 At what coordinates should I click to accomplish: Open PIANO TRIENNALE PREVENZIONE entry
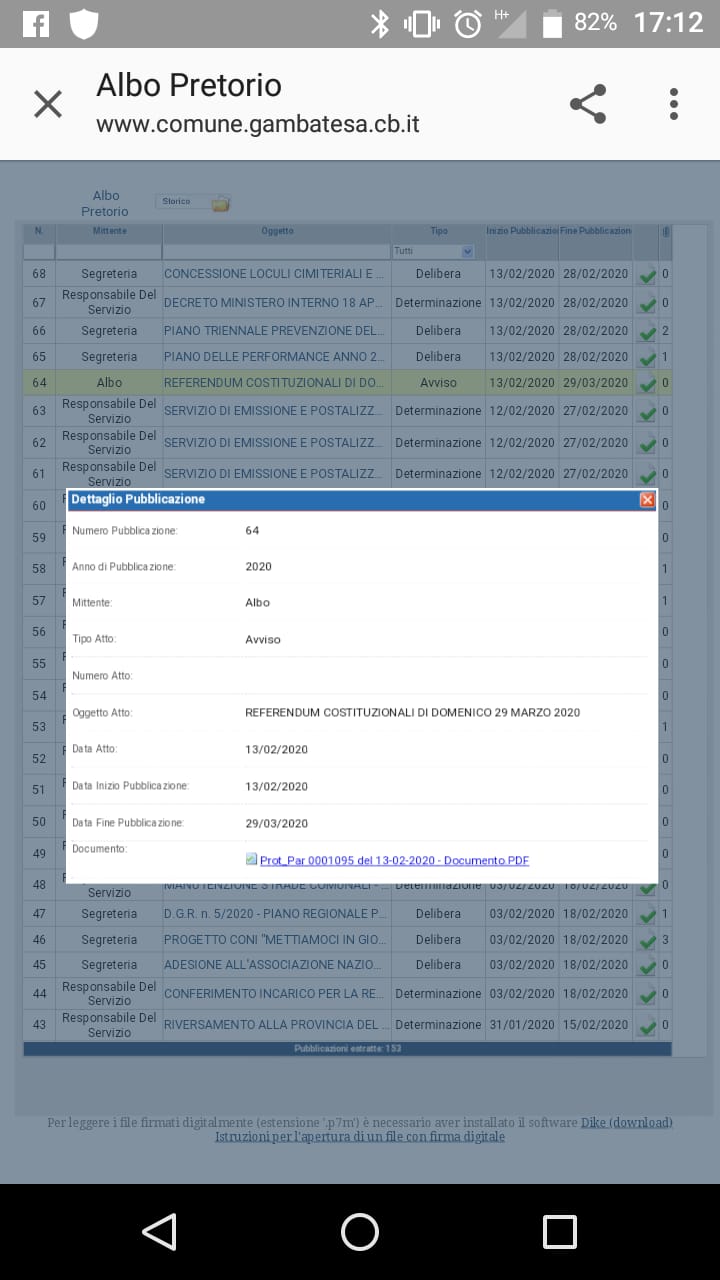(x=274, y=331)
